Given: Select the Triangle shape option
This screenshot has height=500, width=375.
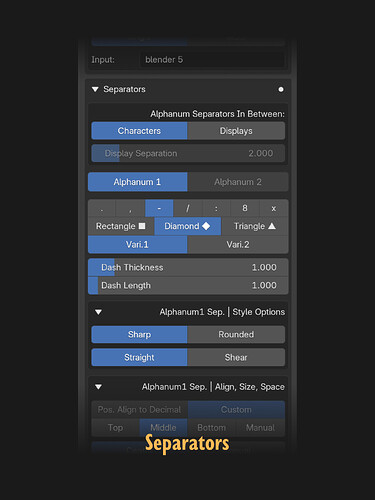Looking at the screenshot, I should pos(255,226).
